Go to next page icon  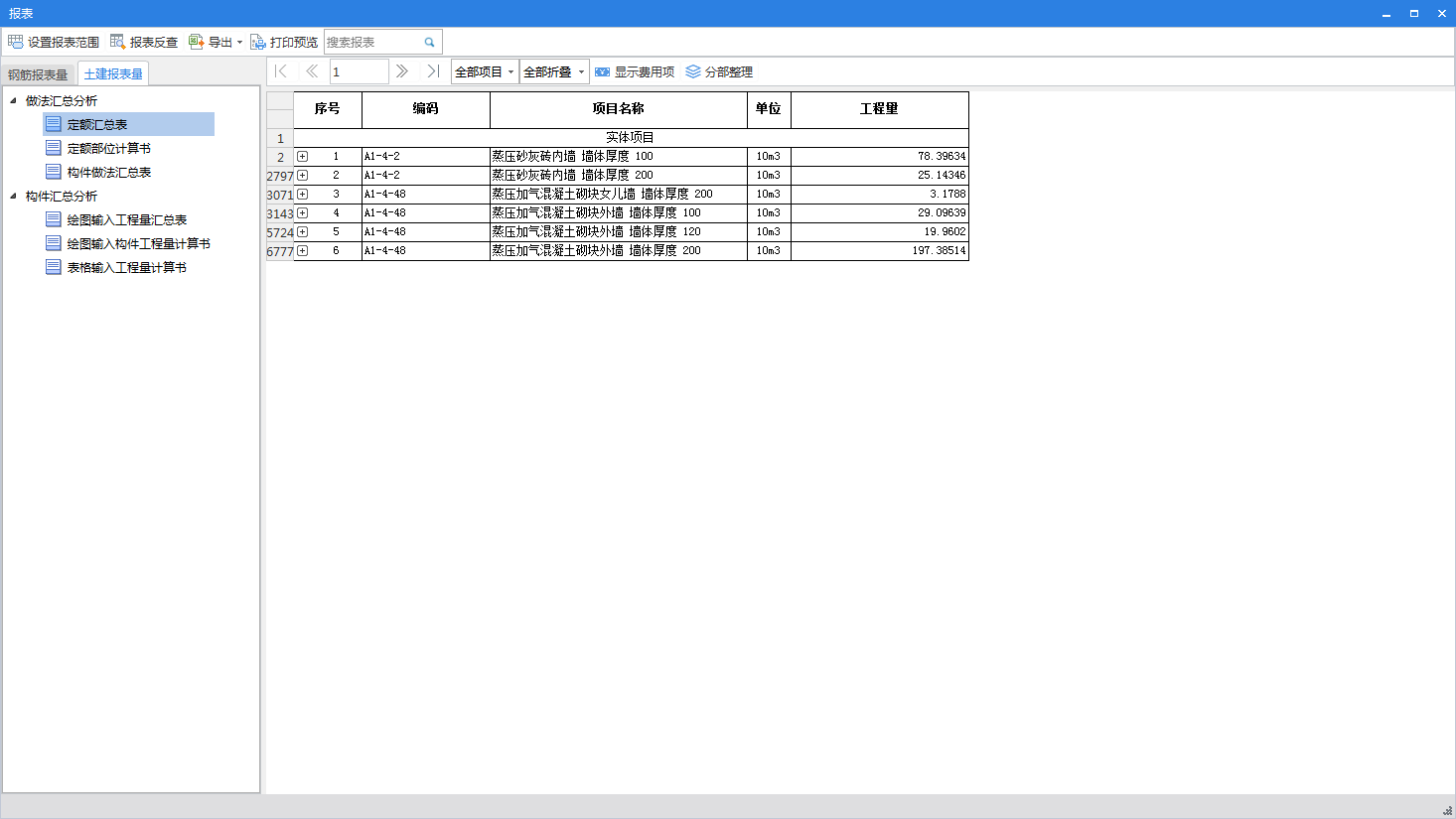401,71
